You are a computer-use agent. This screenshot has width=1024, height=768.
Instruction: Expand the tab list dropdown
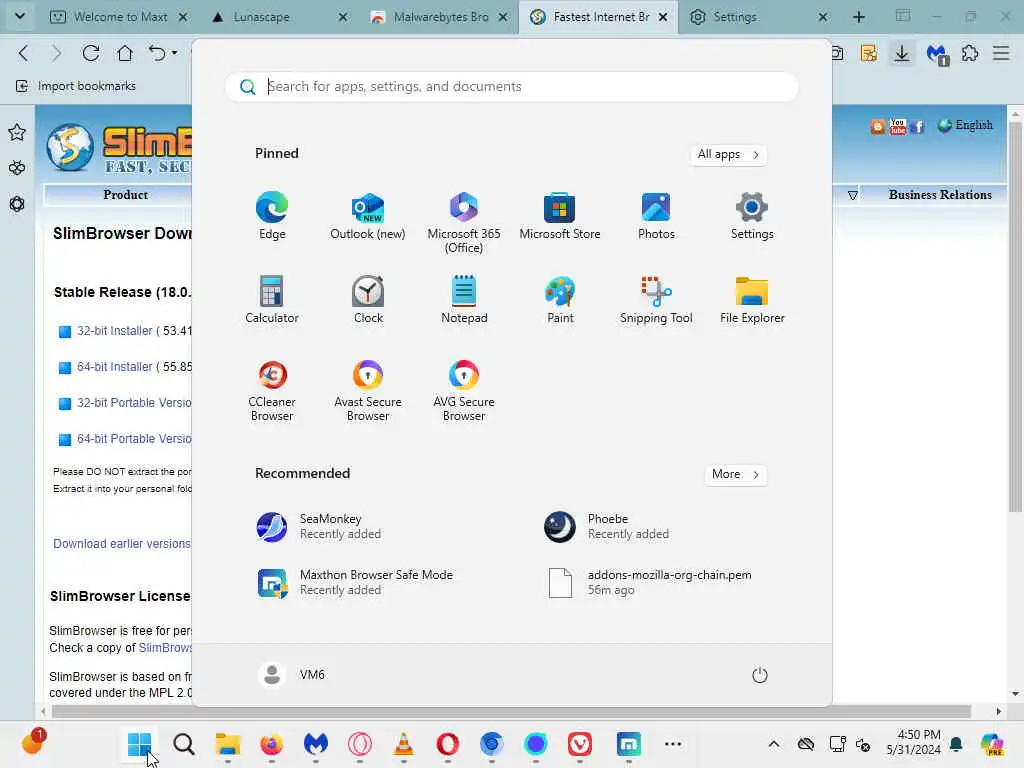point(20,16)
